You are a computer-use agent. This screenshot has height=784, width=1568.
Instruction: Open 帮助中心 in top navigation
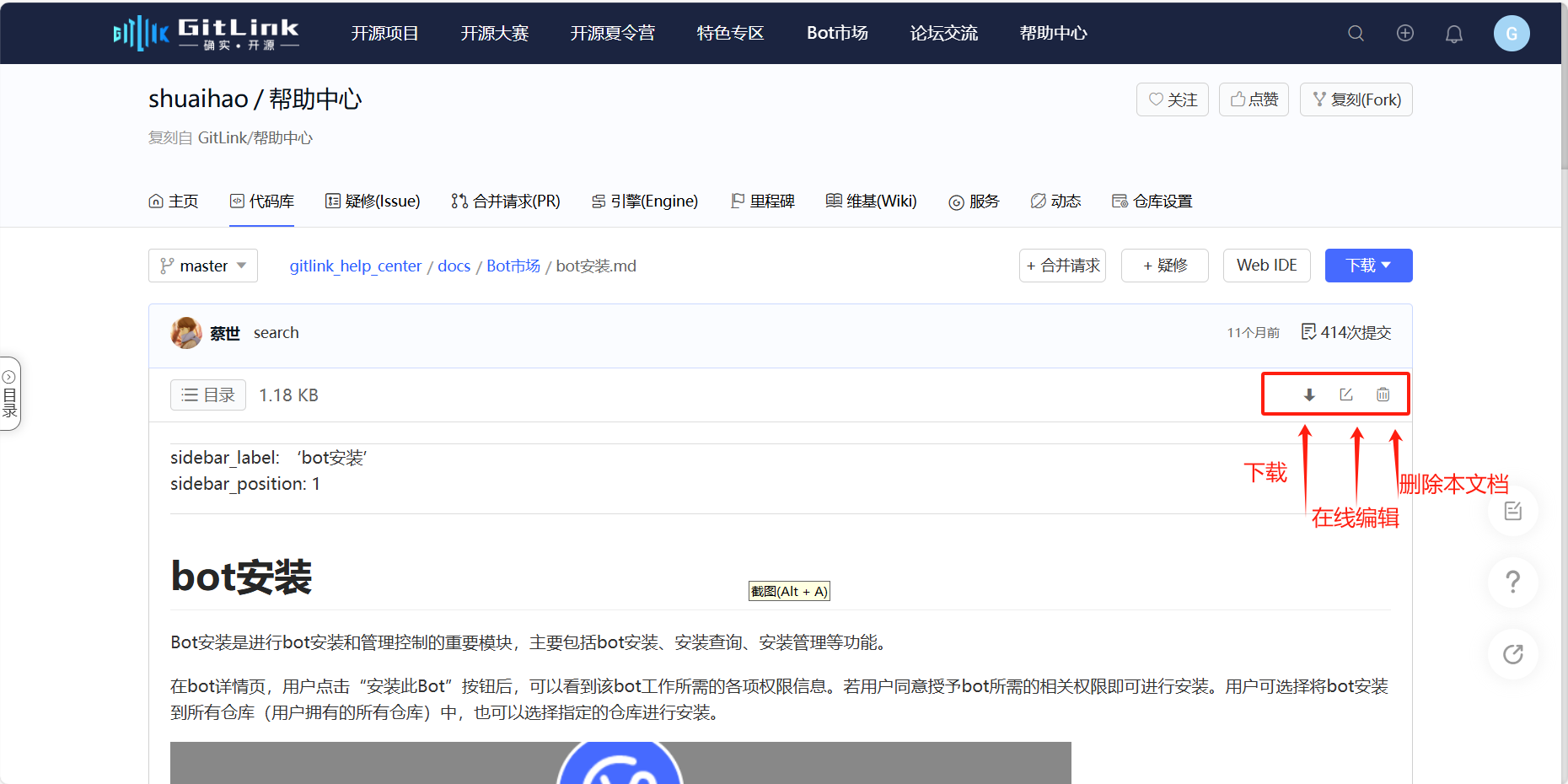point(1054,33)
